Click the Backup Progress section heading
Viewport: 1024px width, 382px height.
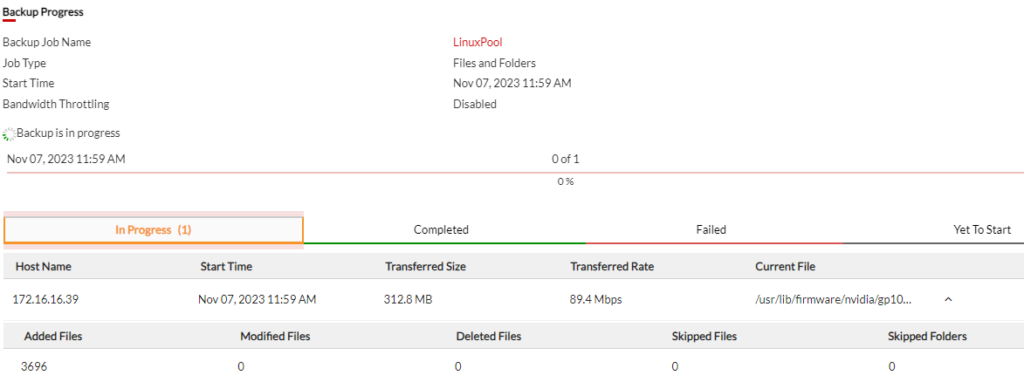coord(43,12)
